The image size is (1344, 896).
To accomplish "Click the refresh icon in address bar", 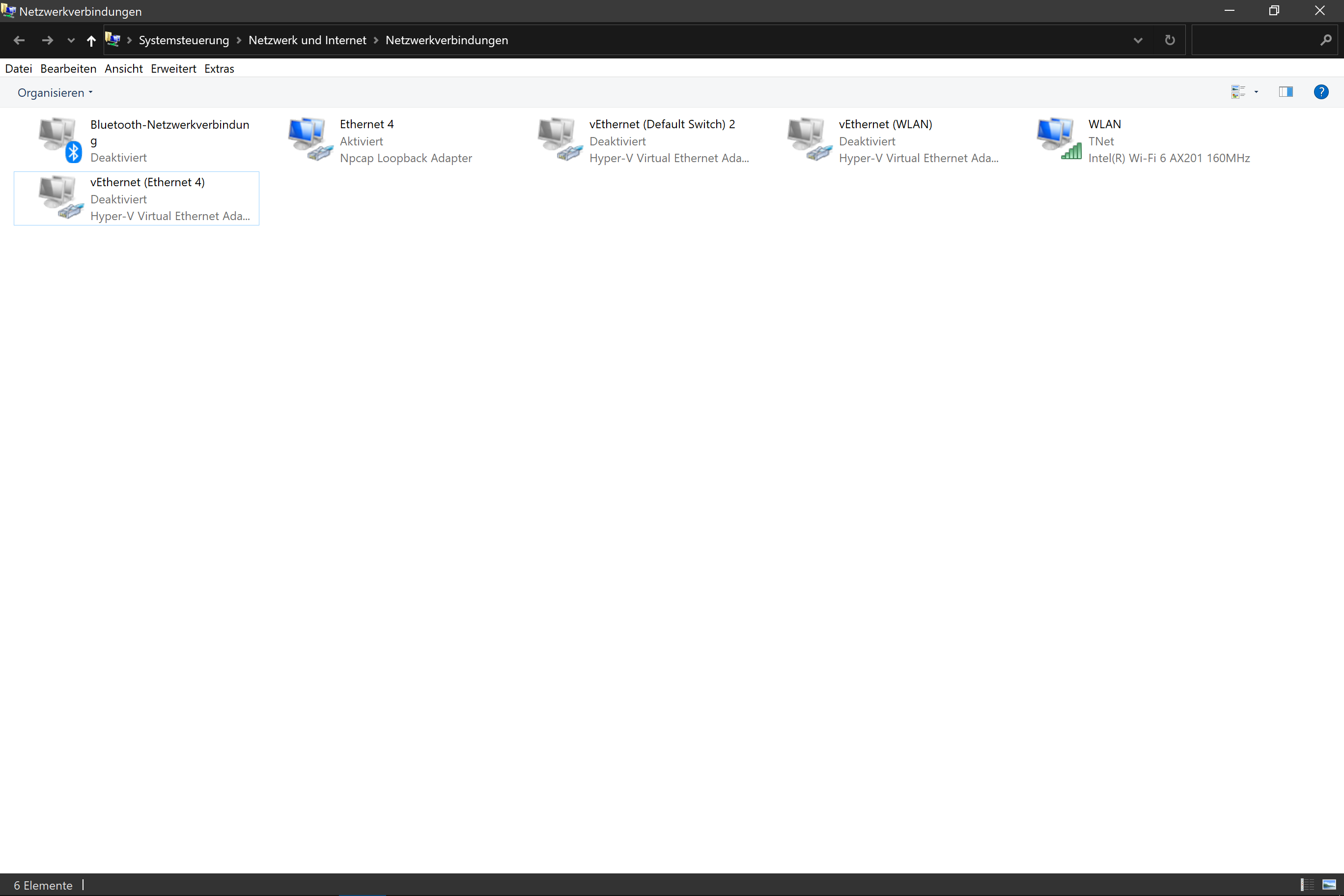I will [1169, 40].
